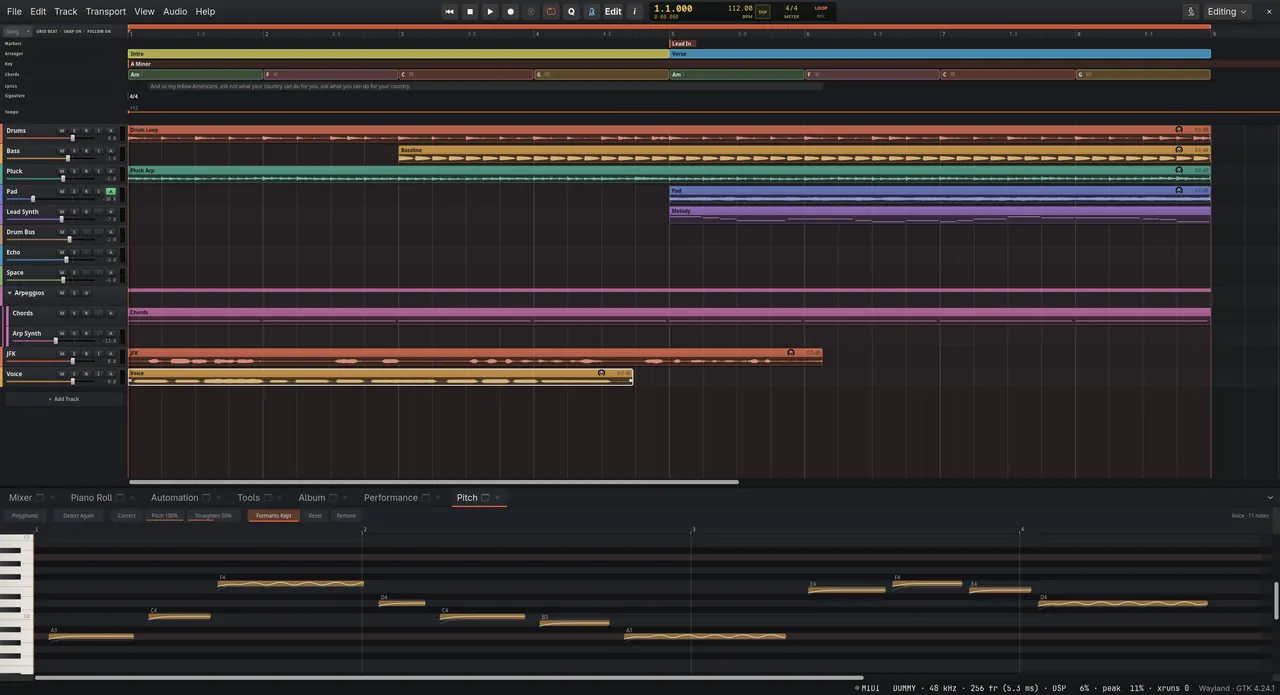Click the Straighten 50% control
The height and width of the screenshot is (695, 1280).
click(x=213, y=516)
